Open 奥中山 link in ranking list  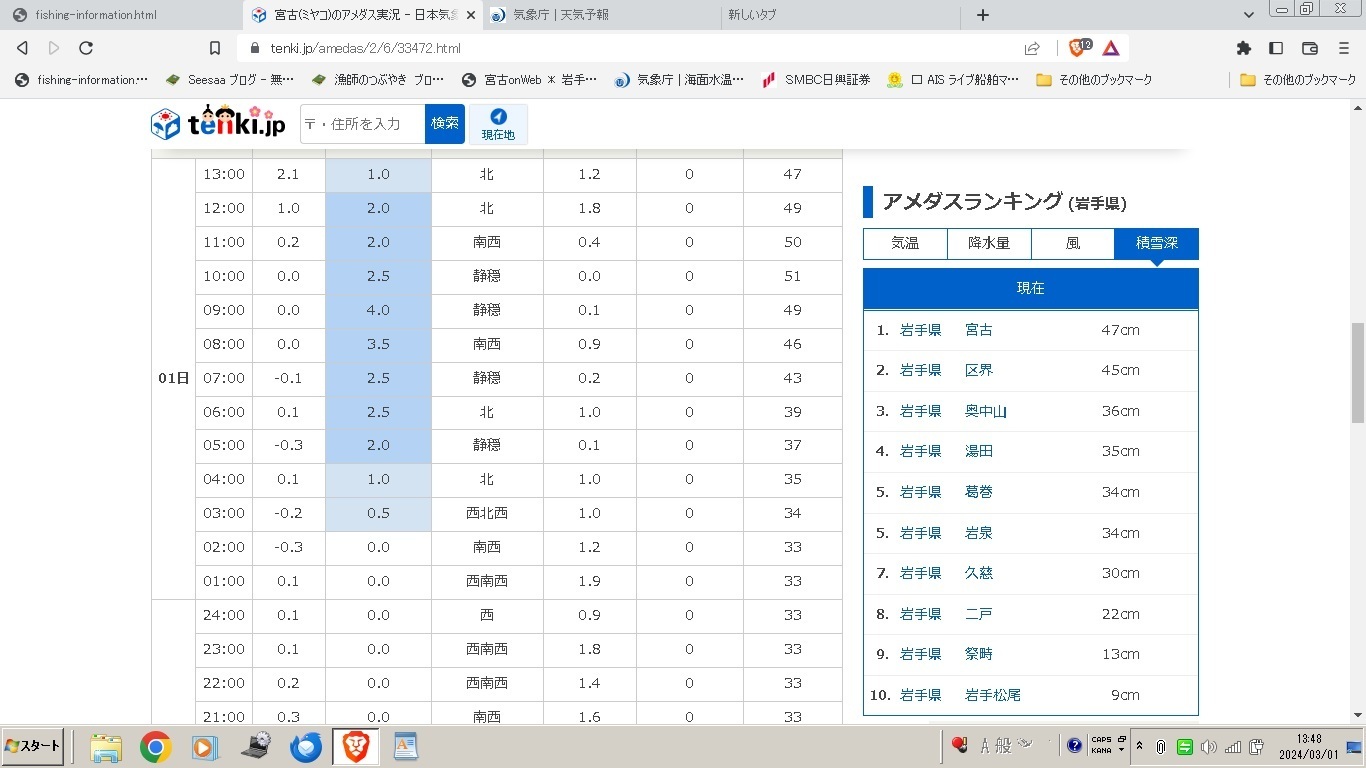point(986,411)
